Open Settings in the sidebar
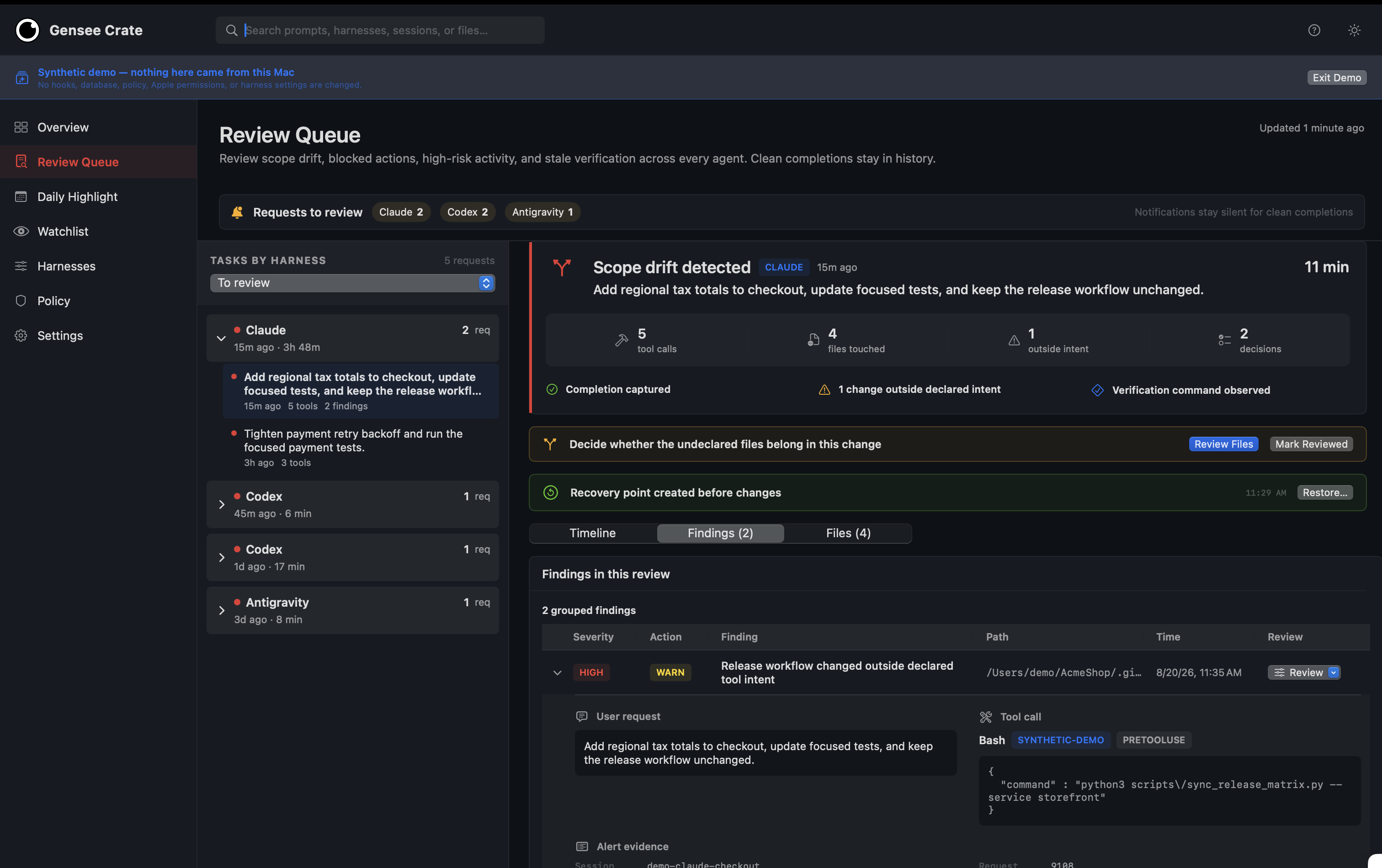The width and height of the screenshot is (1382, 868). [98, 335]
